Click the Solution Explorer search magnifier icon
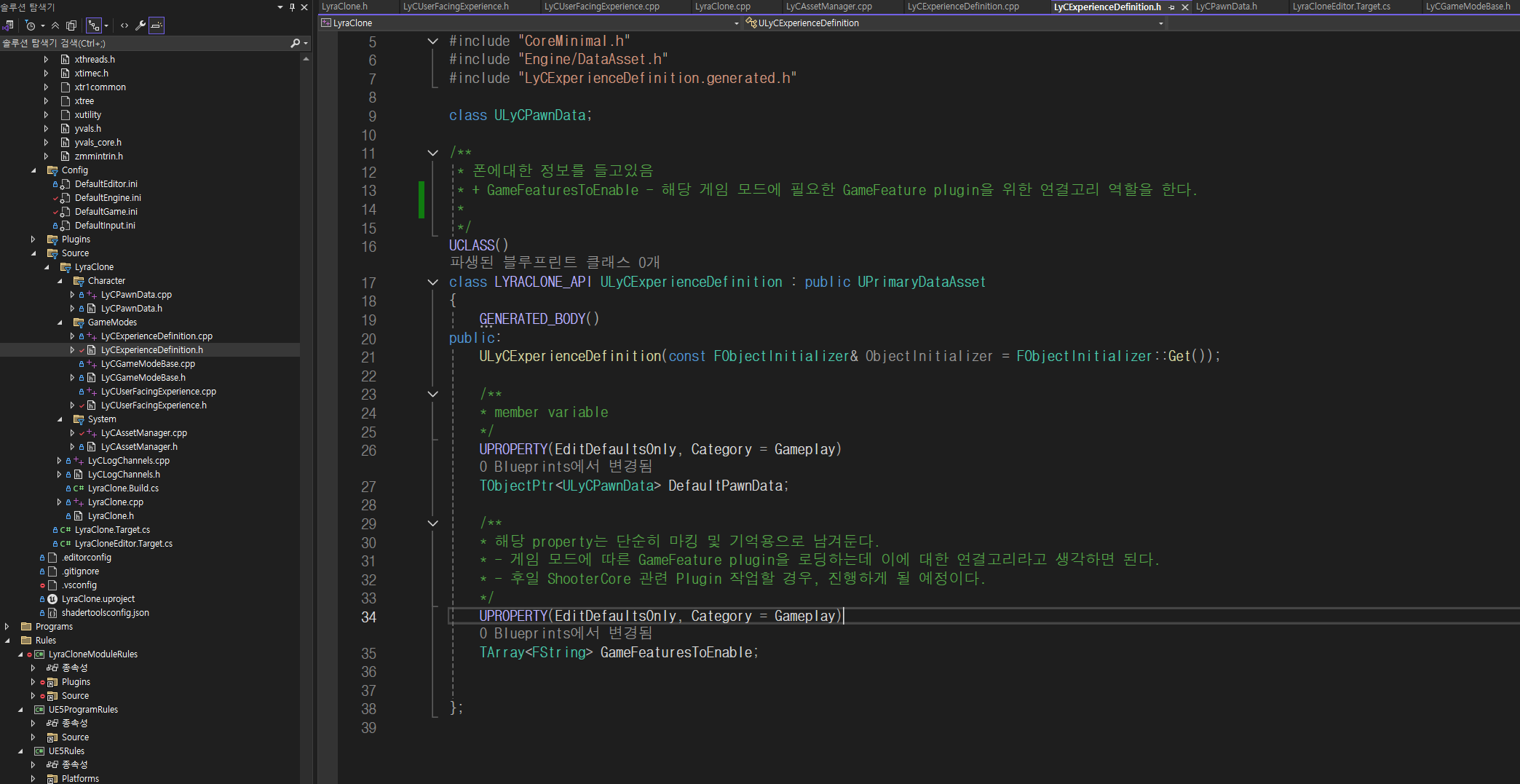 pos(295,44)
